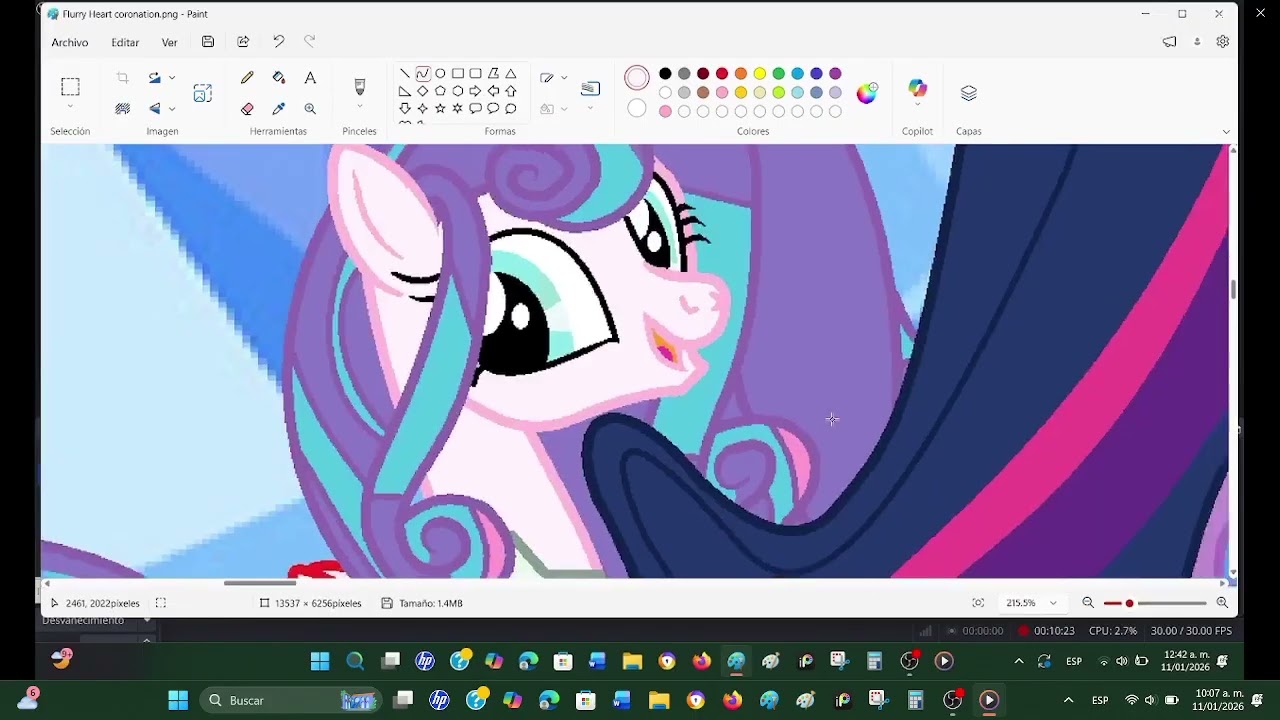
Task: Choose the straight Line shape
Action: (405, 73)
